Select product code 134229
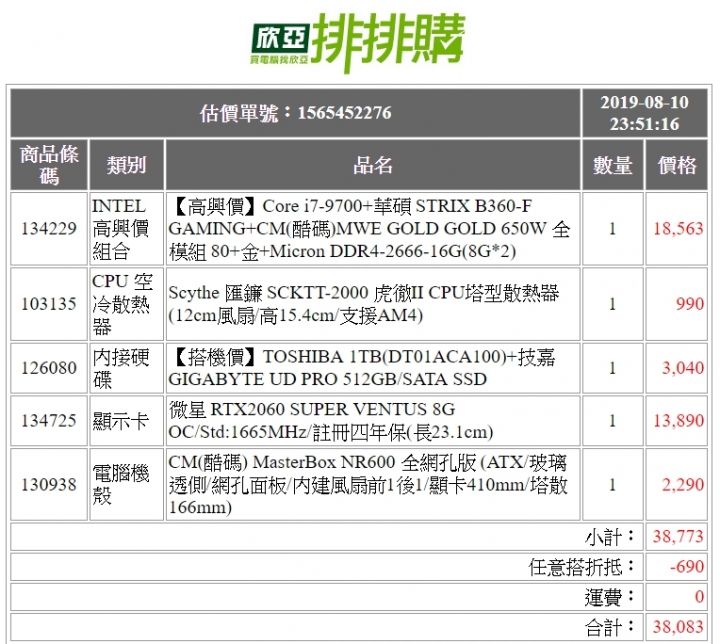This screenshot has height=644, width=720. point(49,228)
